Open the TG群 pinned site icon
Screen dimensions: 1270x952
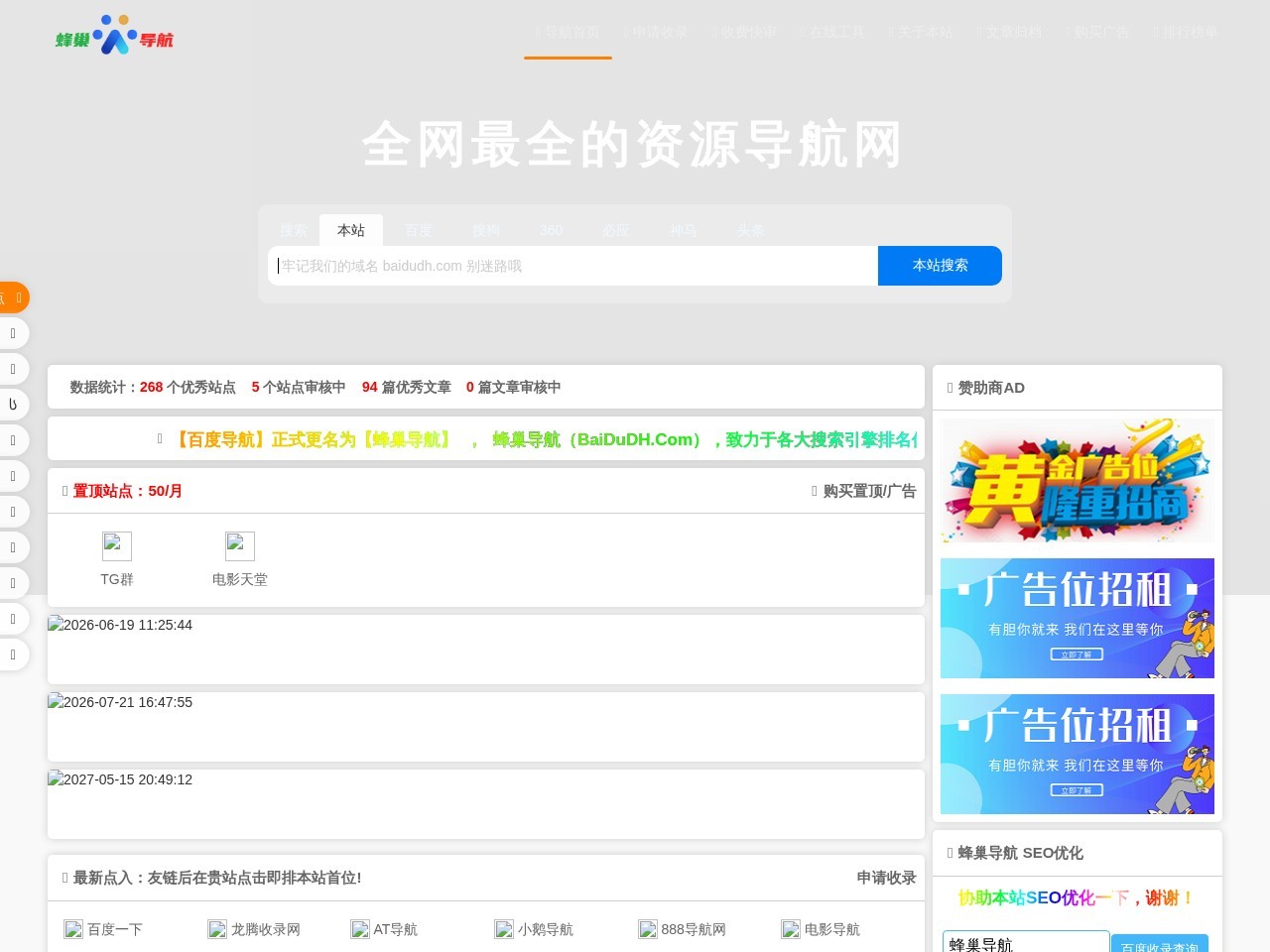coord(117,546)
